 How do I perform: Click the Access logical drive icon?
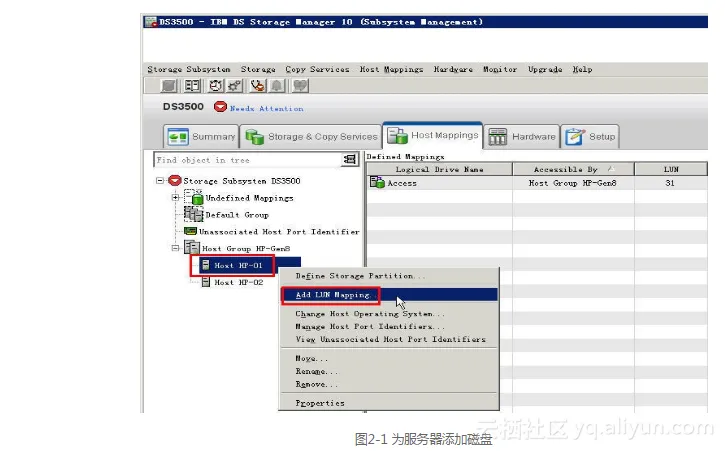click(x=377, y=183)
